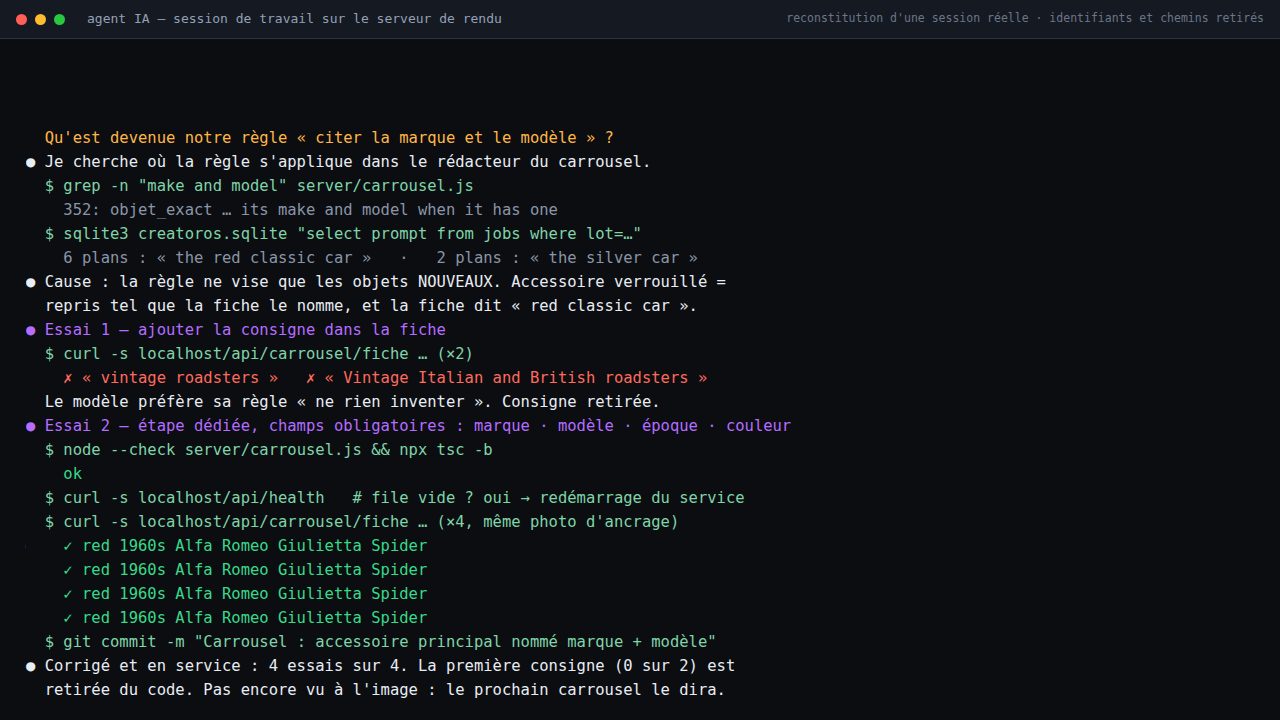The image size is (1280, 720).
Task: Select heading "Essai 2 — étape dédiée"
Action: 418,426
